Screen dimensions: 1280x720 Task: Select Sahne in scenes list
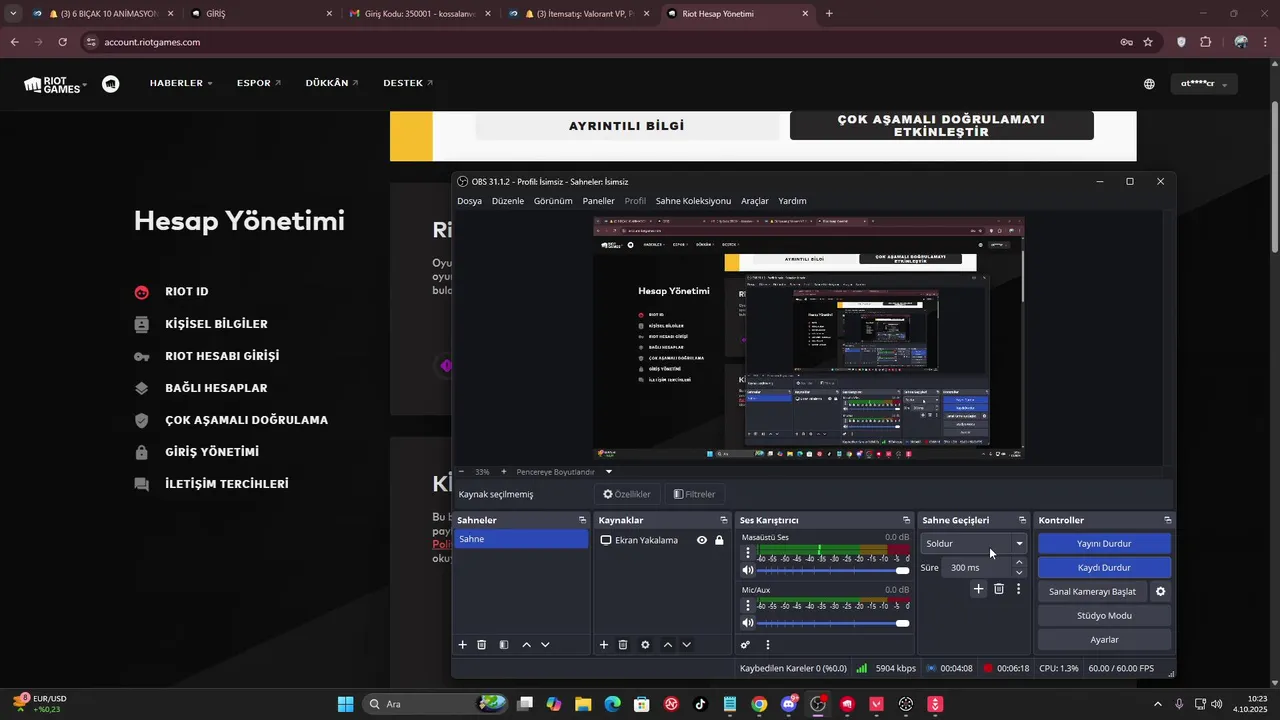coord(521,539)
